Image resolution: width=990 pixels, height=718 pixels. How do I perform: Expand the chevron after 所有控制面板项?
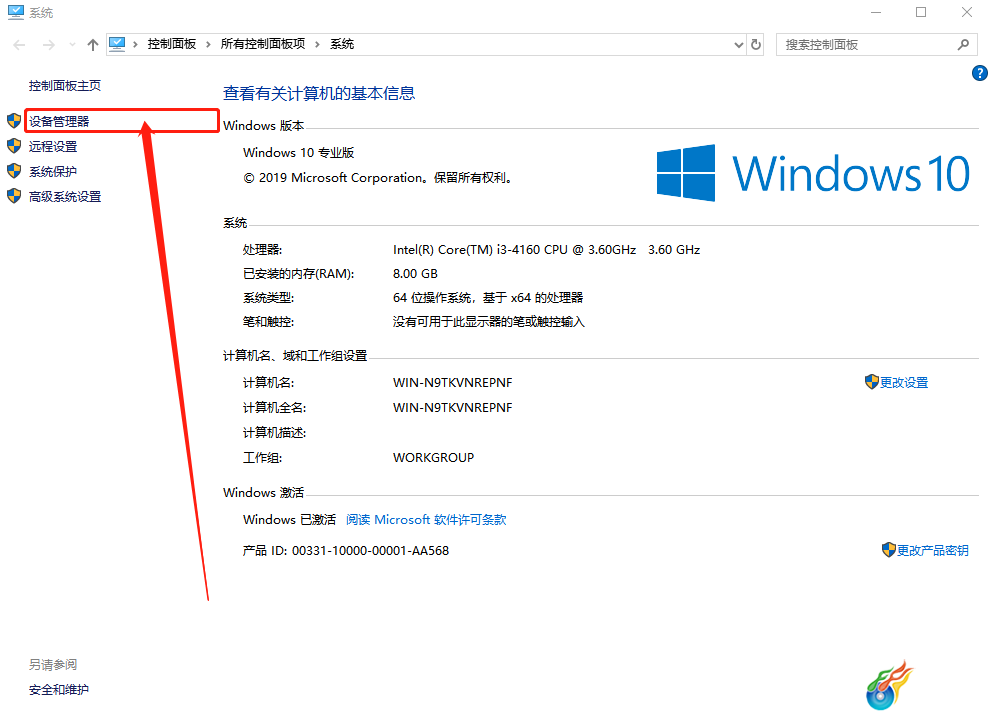pos(317,44)
